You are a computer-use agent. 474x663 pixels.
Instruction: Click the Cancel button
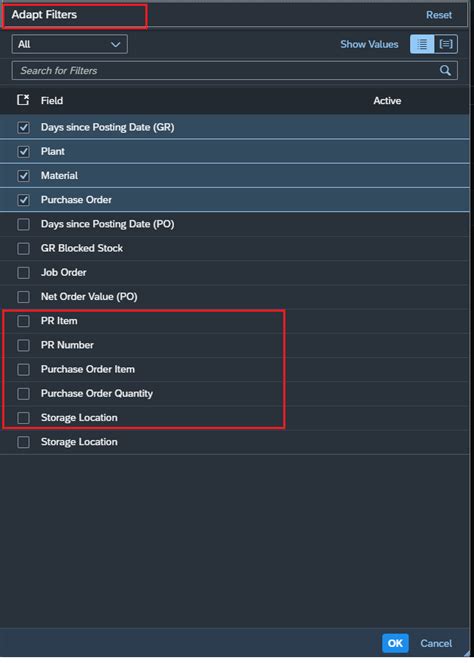(x=436, y=643)
